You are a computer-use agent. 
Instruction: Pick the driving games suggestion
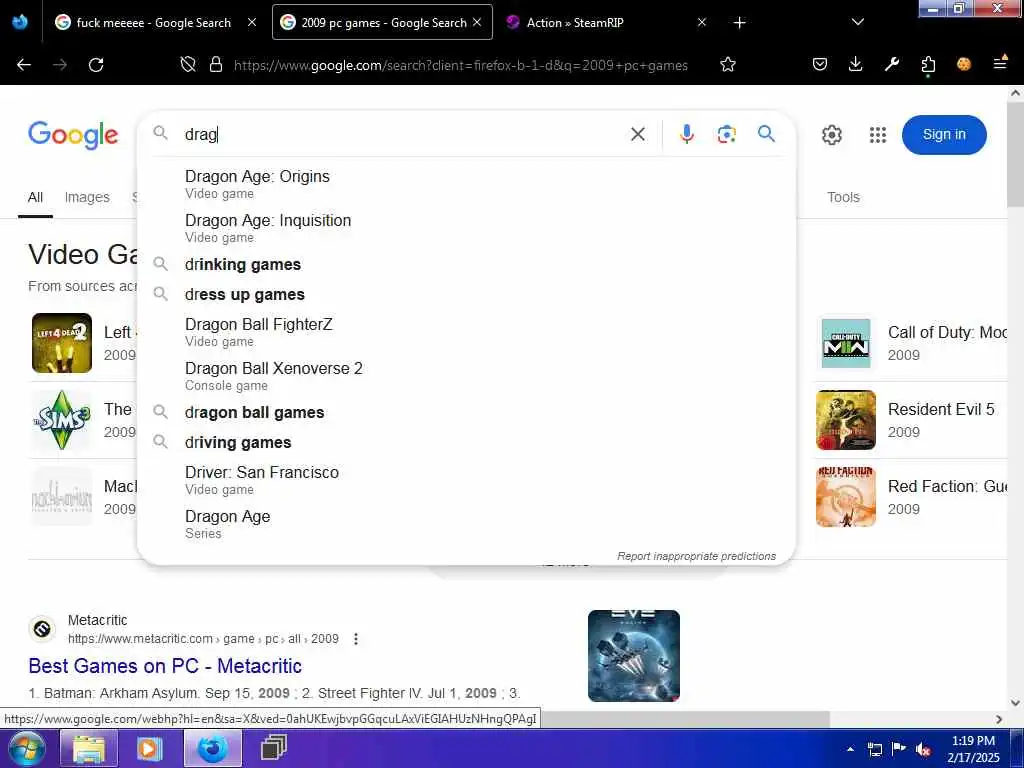point(466,443)
